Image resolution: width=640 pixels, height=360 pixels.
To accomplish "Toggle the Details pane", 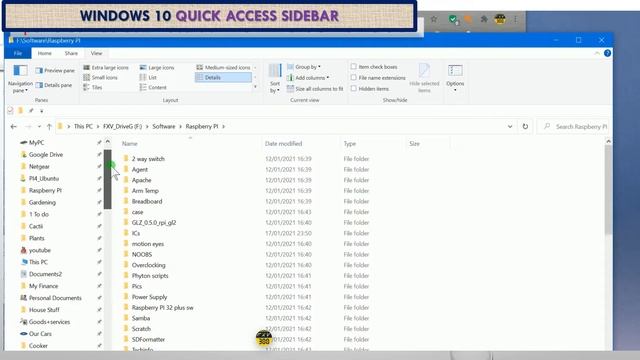I will 54,85.
